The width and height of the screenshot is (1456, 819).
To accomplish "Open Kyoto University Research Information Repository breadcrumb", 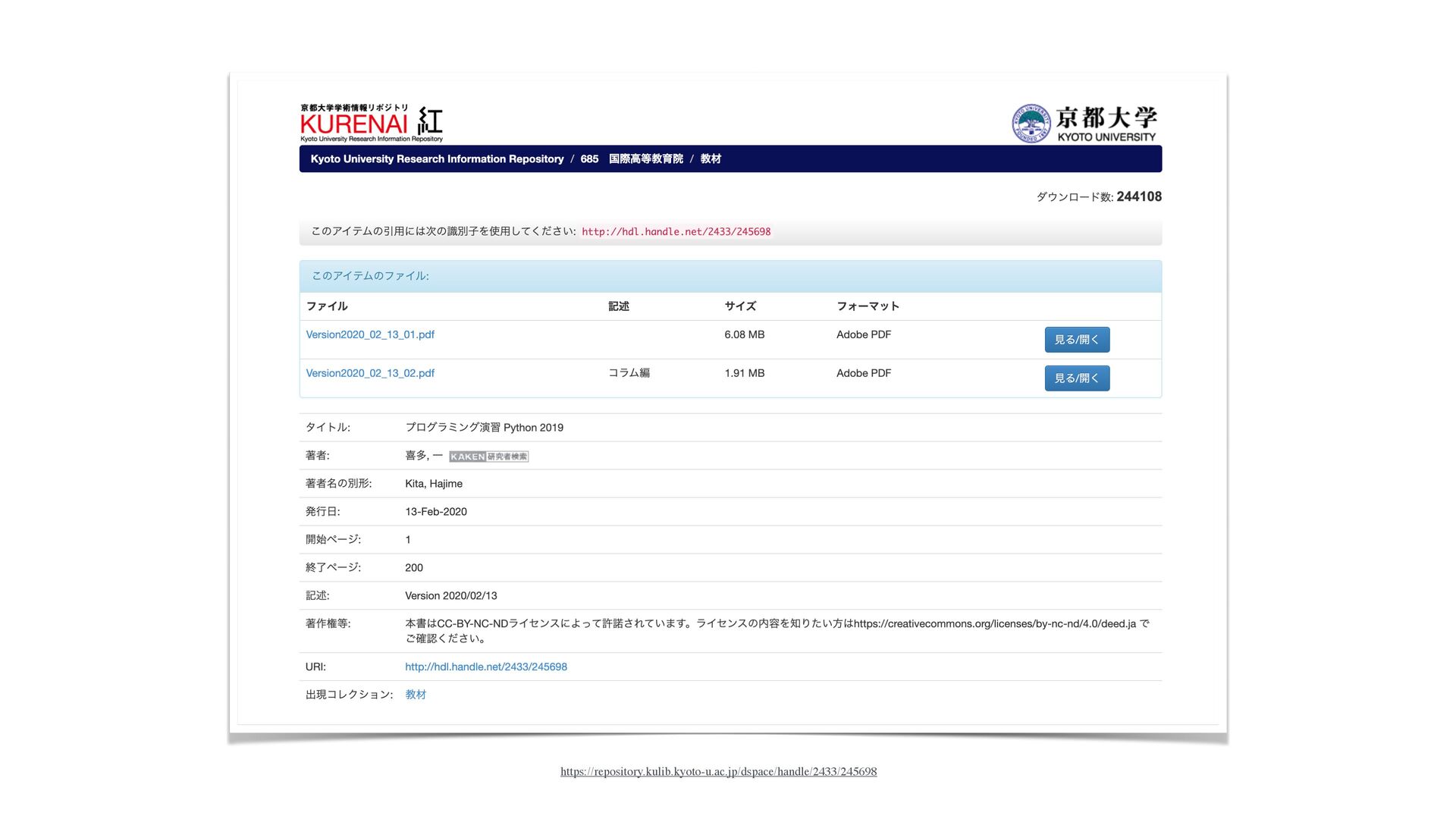I will 437,159.
